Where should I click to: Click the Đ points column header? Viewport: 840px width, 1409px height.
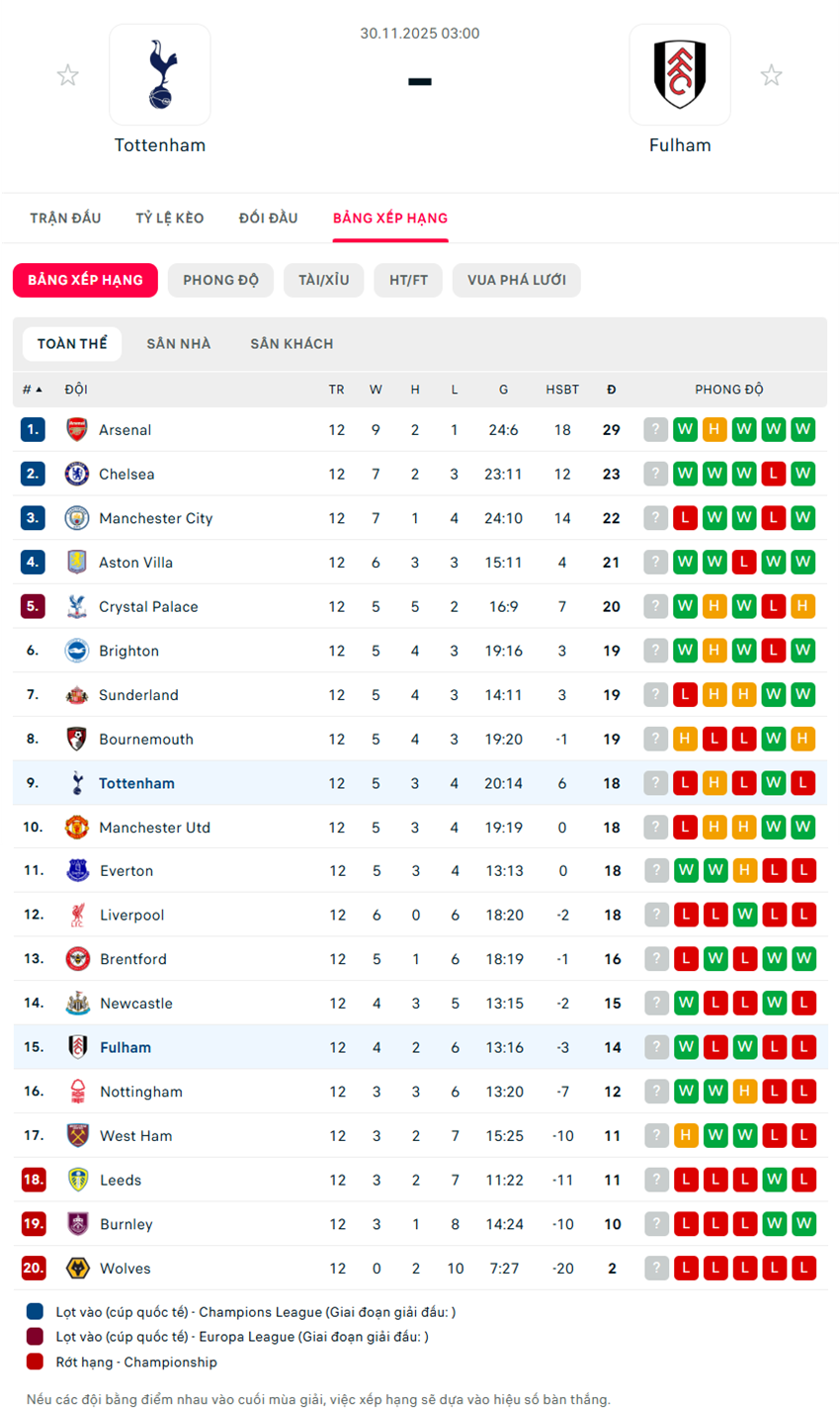pyautogui.click(x=612, y=390)
